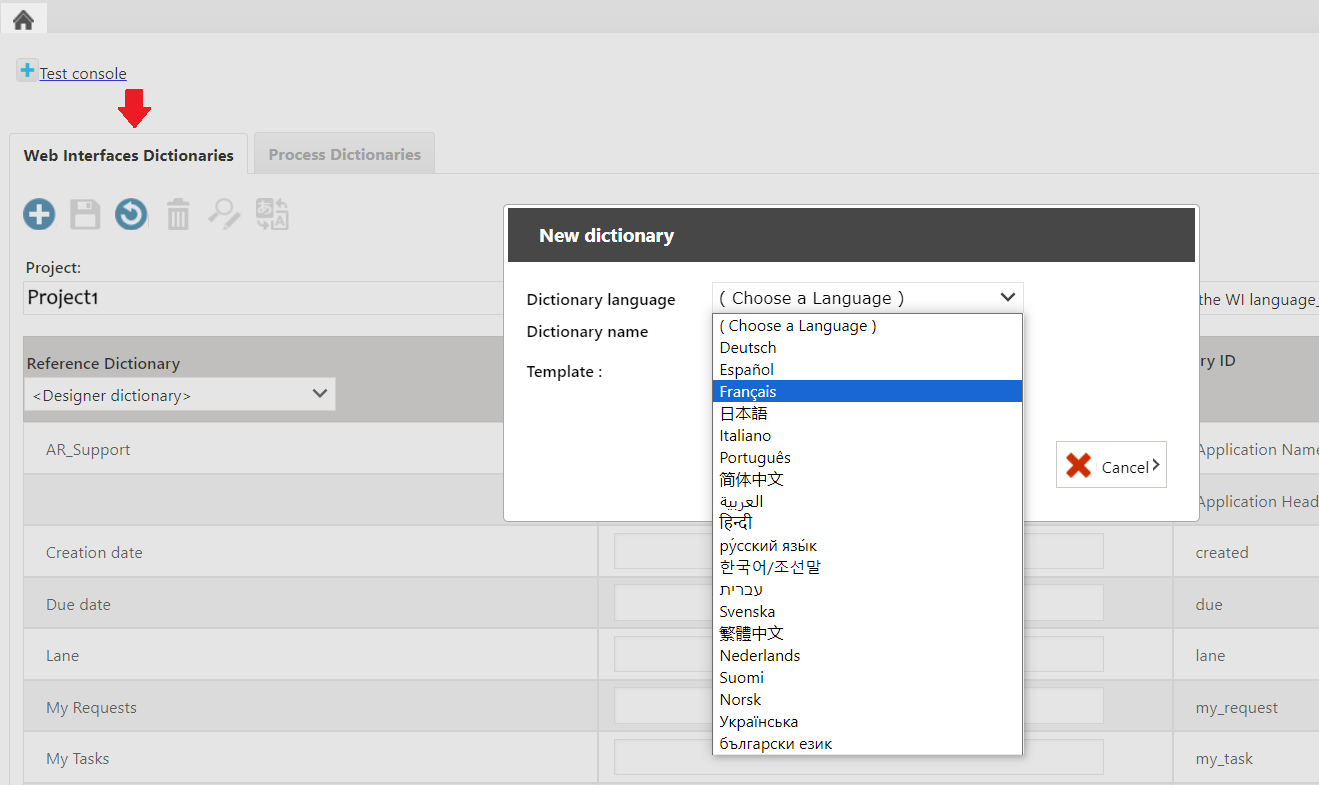The height and width of the screenshot is (785, 1319).
Task: Click the Project1 project field
Action: pyautogui.click(x=265, y=298)
